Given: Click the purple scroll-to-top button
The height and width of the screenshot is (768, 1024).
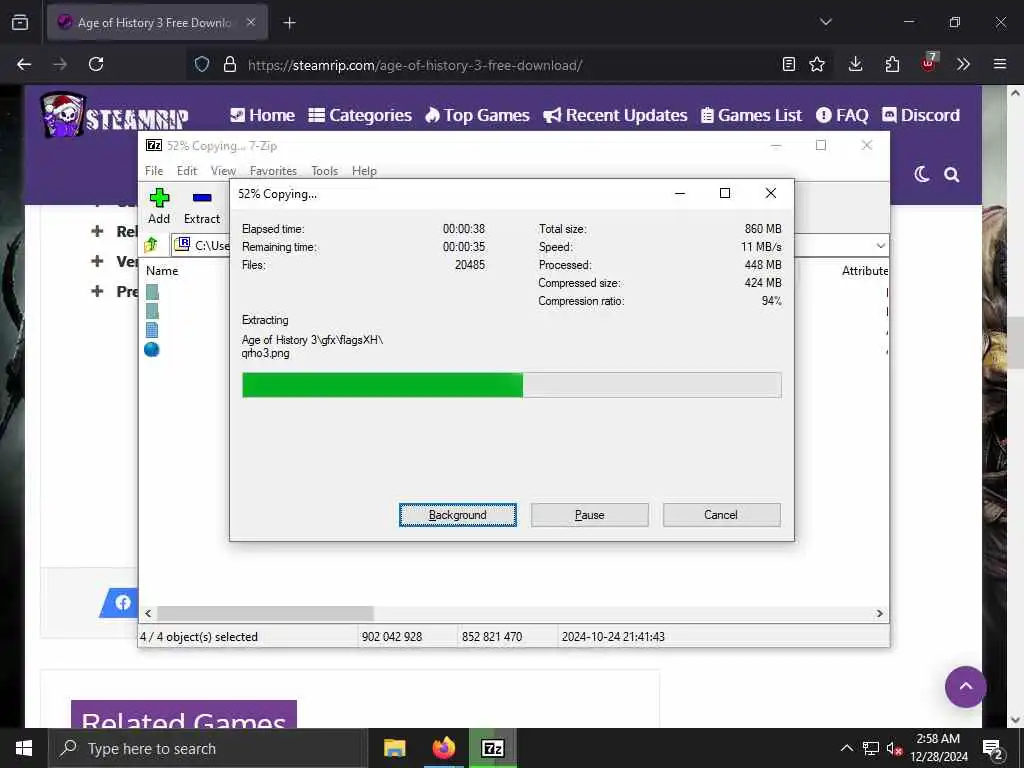Looking at the screenshot, I should pos(965,686).
